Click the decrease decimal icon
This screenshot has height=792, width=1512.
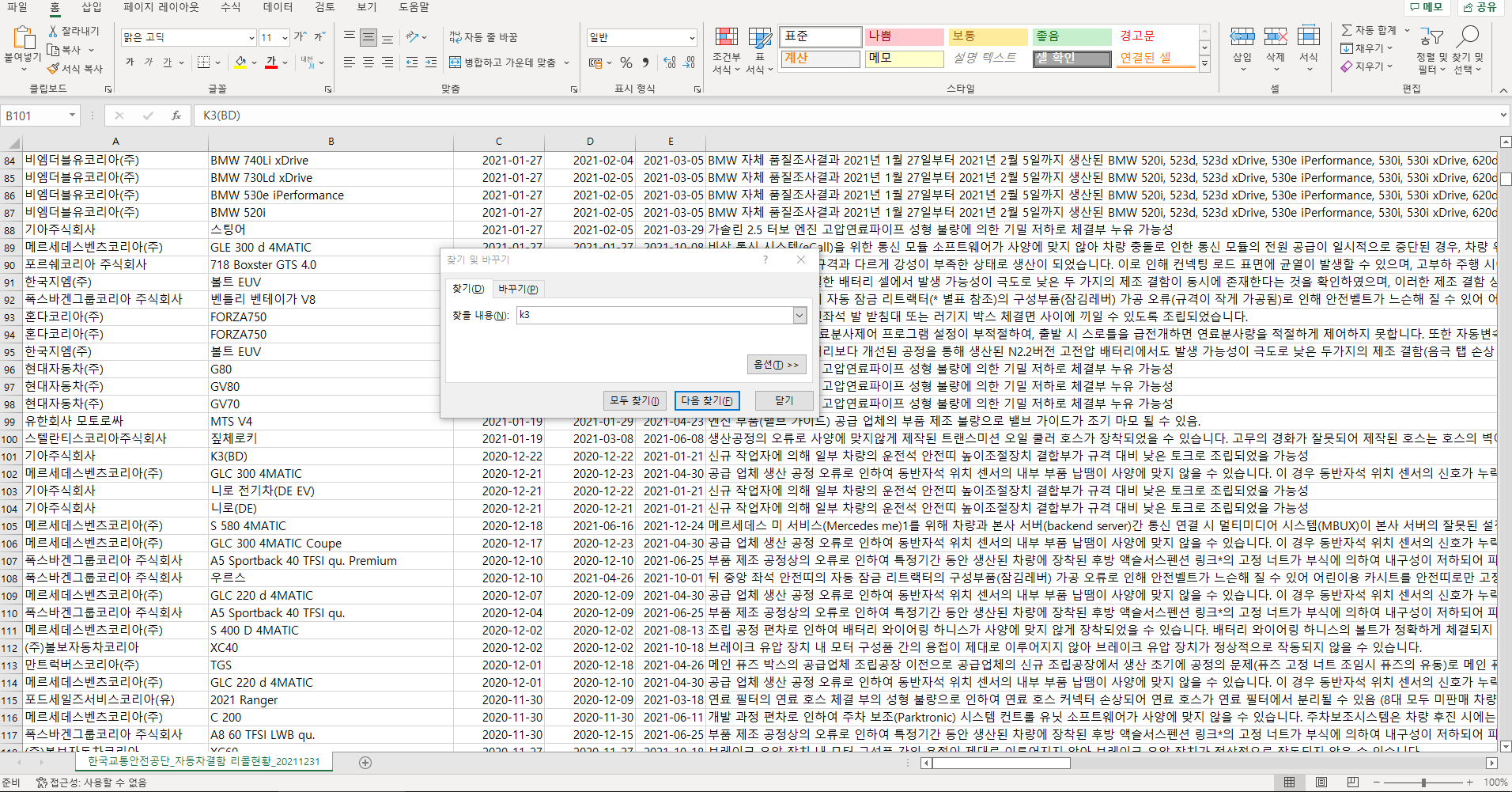tap(689, 63)
